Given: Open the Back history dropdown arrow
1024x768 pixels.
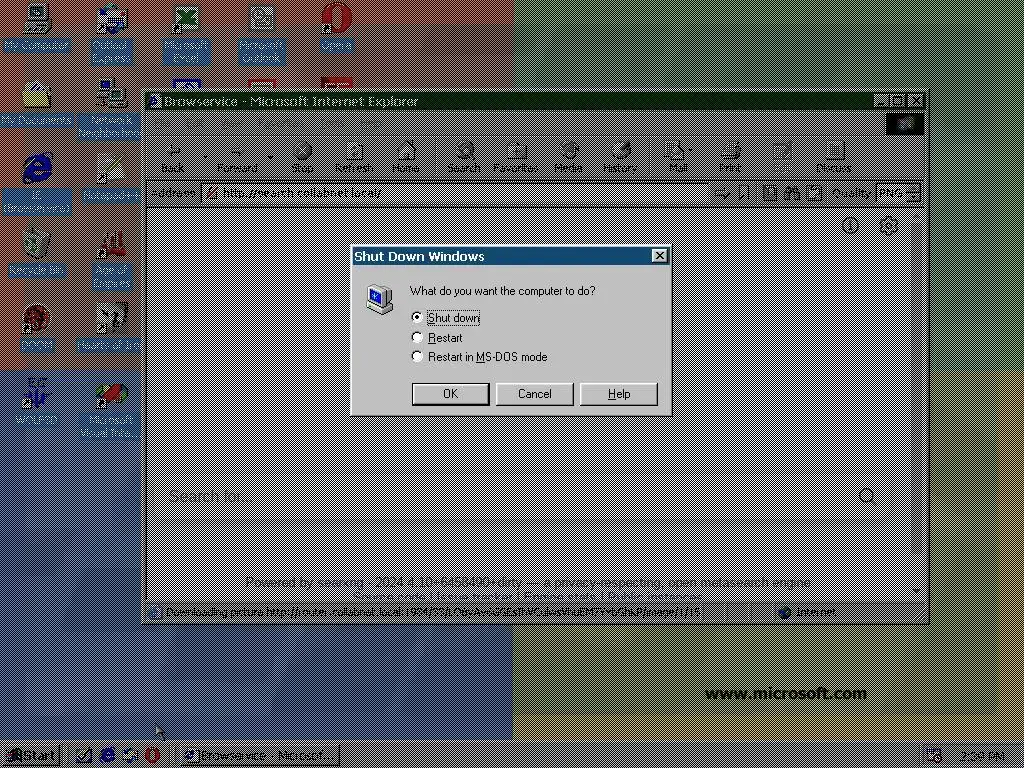Looking at the screenshot, I should coord(204,157).
